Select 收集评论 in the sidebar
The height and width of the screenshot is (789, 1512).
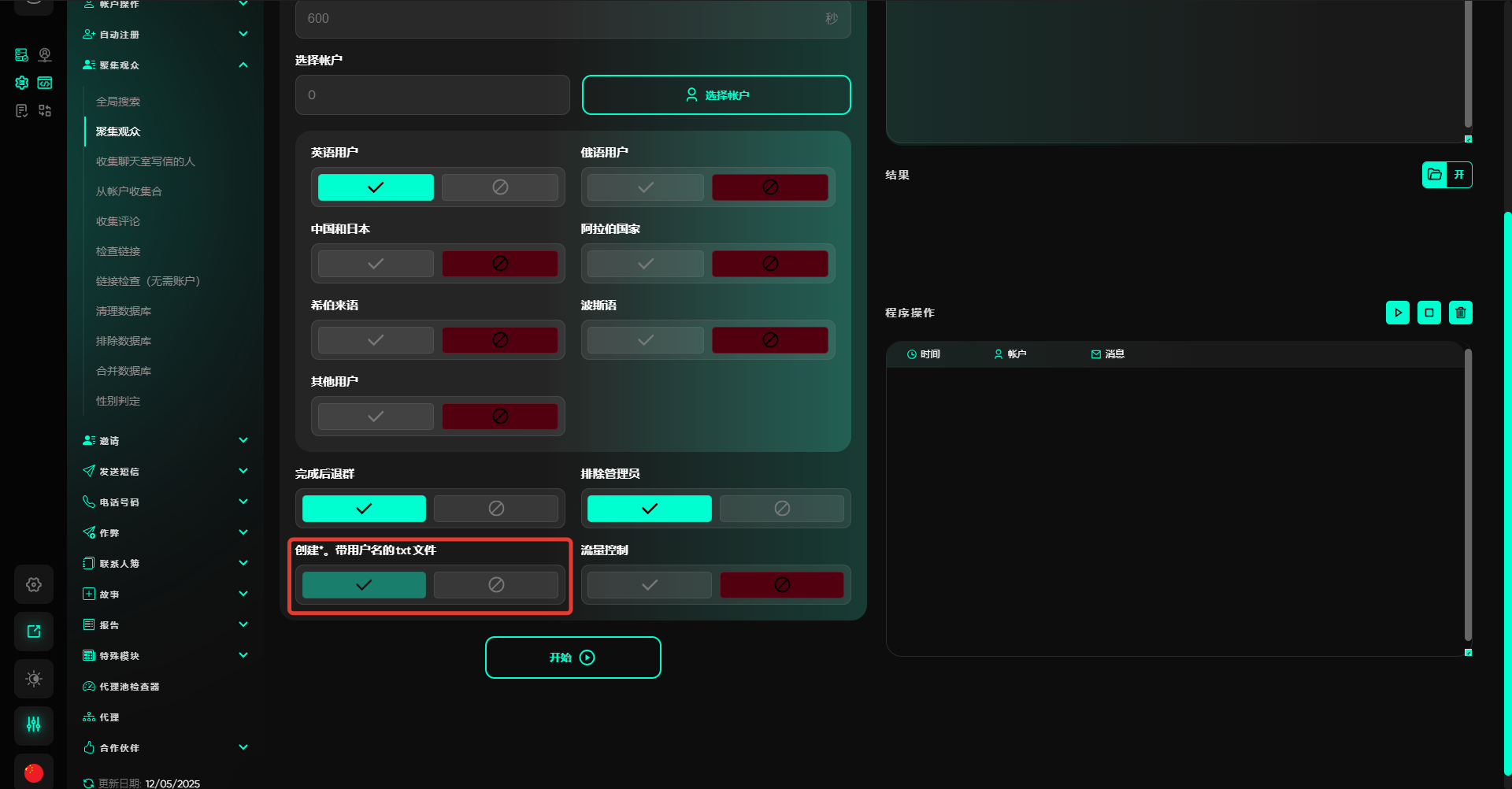coord(118,221)
